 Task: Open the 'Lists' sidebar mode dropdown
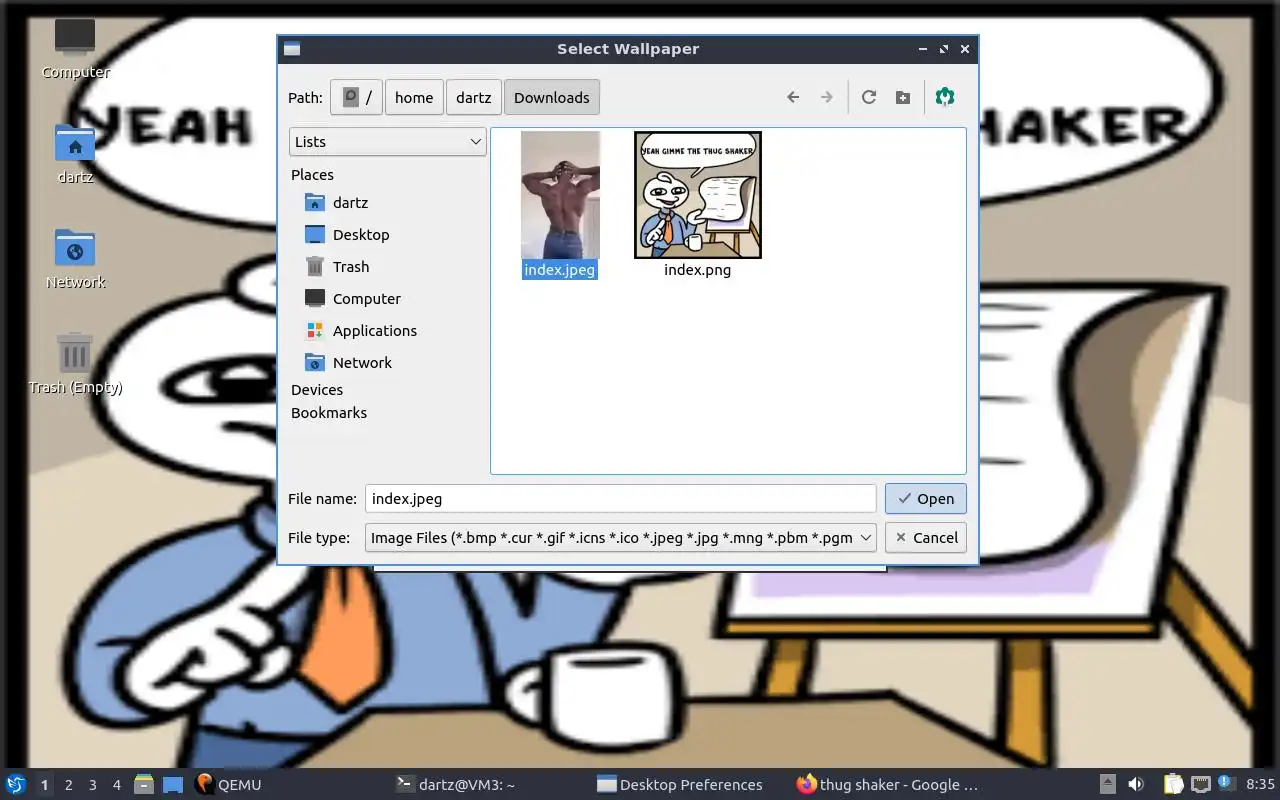(388, 141)
